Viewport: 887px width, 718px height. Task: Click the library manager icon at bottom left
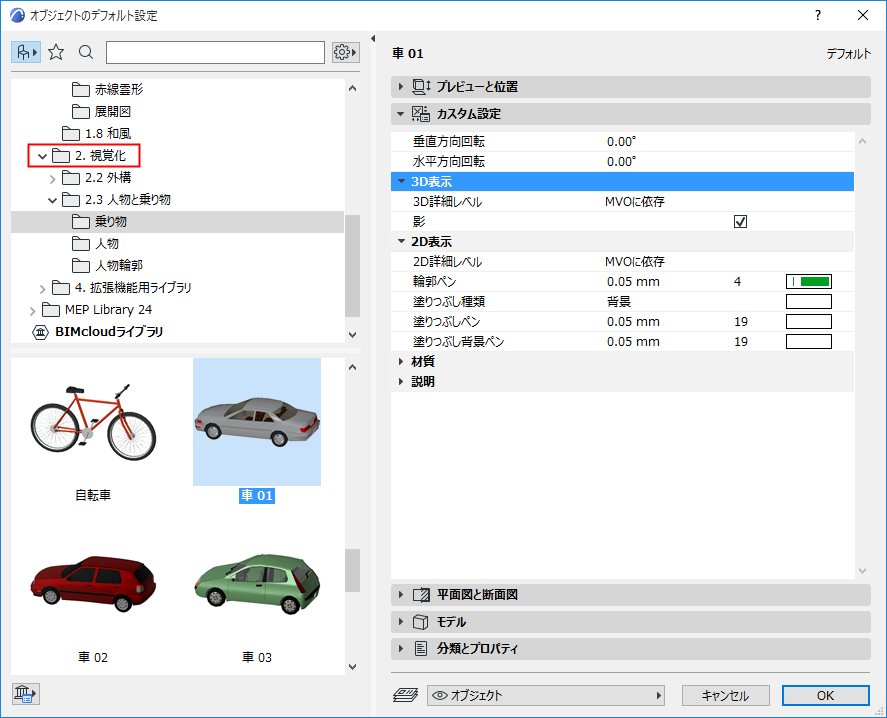[x=25, y=694]
